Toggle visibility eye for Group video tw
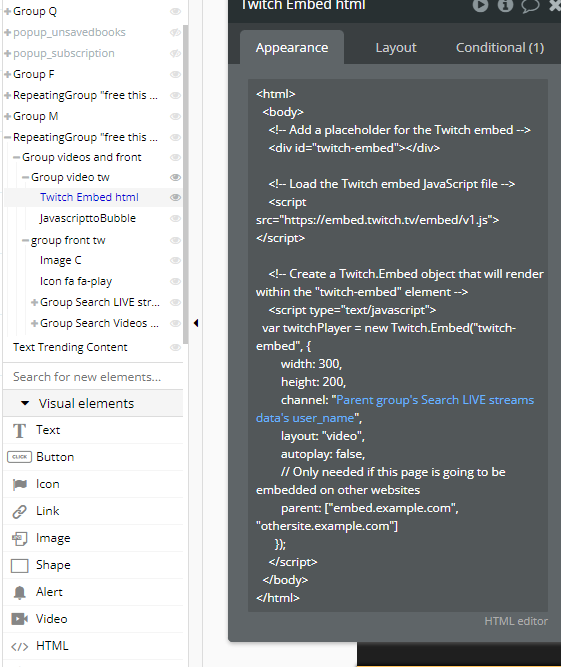The width and height of the screenshot is (561, 667). [175, 177]
